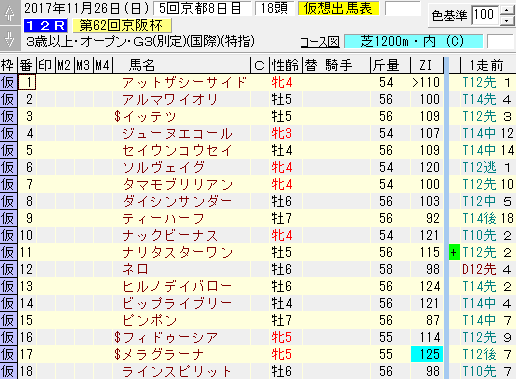Select the 12R race number tab
This screenshot has width=516, height=379.
click(46, 25)
